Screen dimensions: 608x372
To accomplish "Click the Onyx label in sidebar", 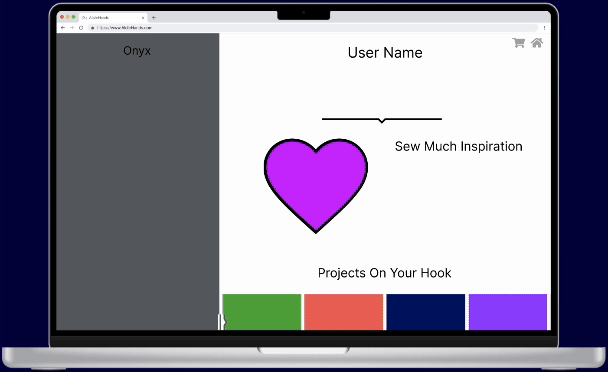I will coord(137,51).
